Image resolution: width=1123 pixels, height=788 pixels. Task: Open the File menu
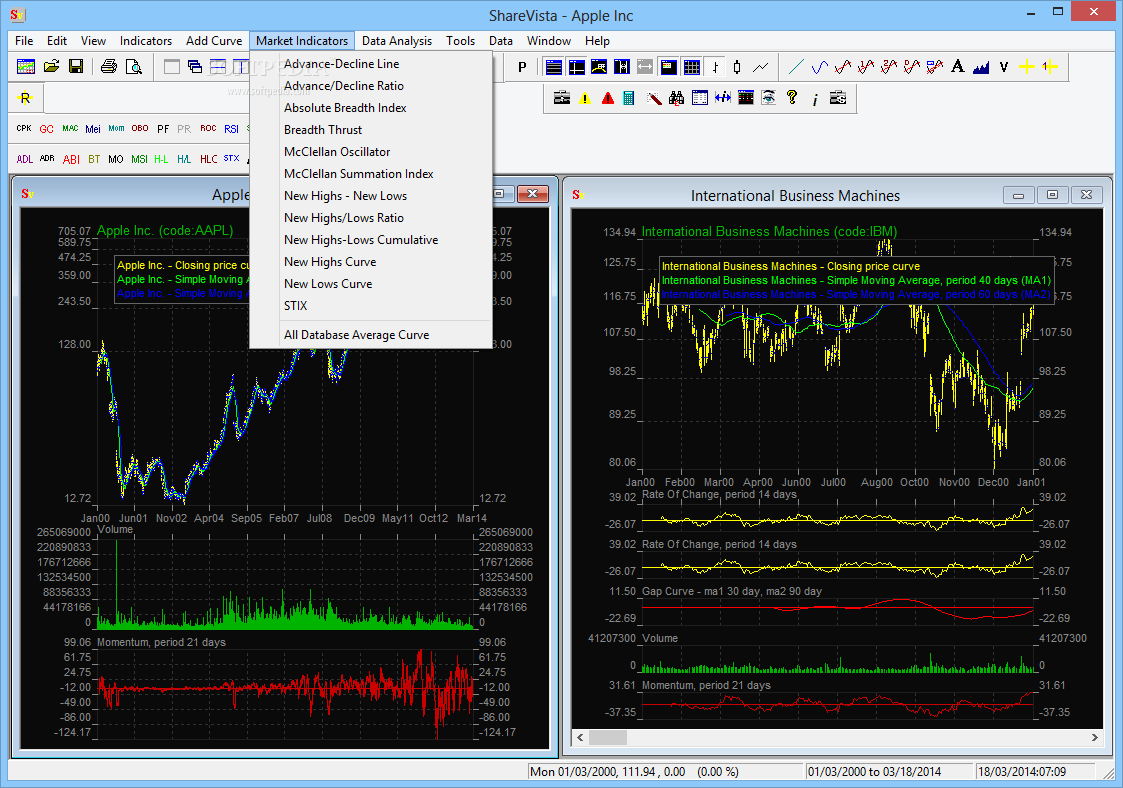tap(24, 41)
